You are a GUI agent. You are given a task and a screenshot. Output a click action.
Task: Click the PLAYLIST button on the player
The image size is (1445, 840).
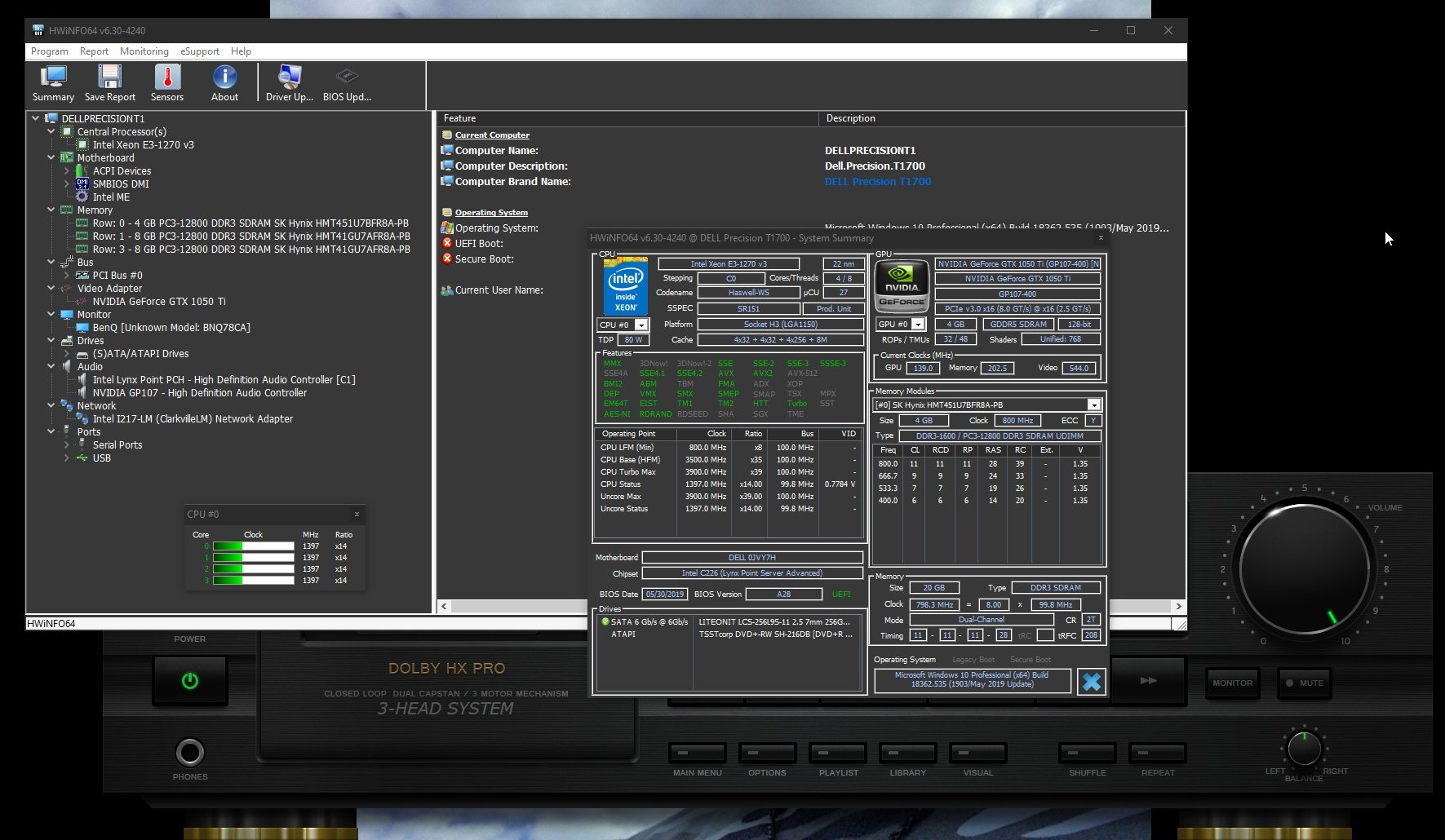point(838,753)
